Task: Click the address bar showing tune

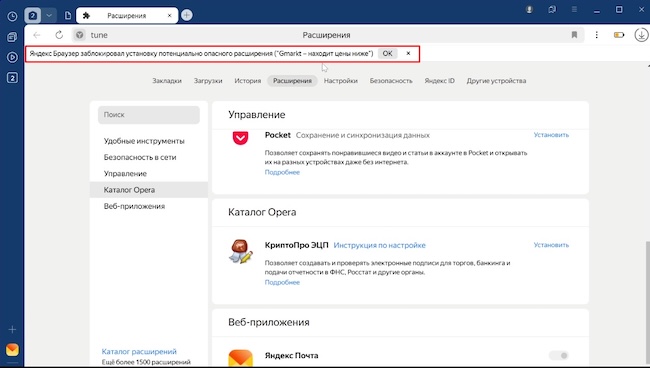Action: (x=327, y=35)
